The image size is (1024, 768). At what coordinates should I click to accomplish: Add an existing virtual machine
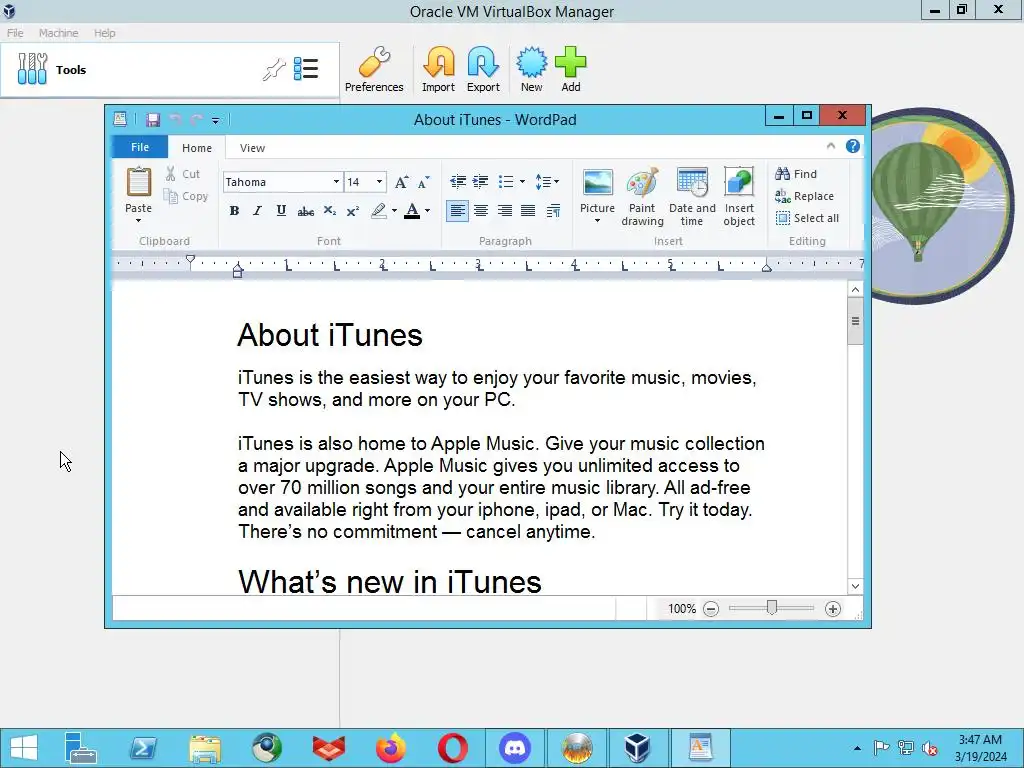point(571,69)
